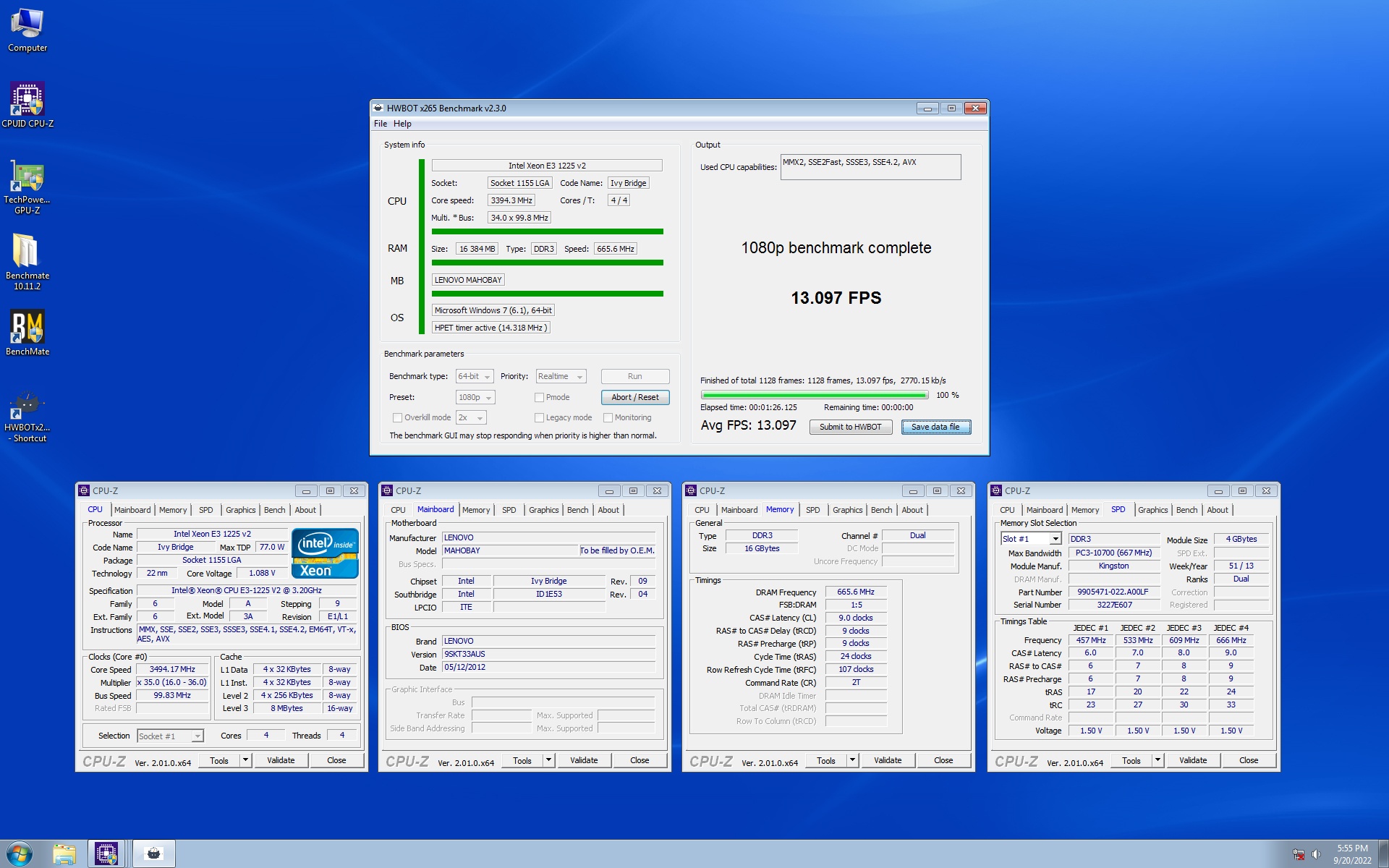Click the Windows Start orb
Image resolution: width=1389 pixels, height=868 pixels.
(20, 854)
